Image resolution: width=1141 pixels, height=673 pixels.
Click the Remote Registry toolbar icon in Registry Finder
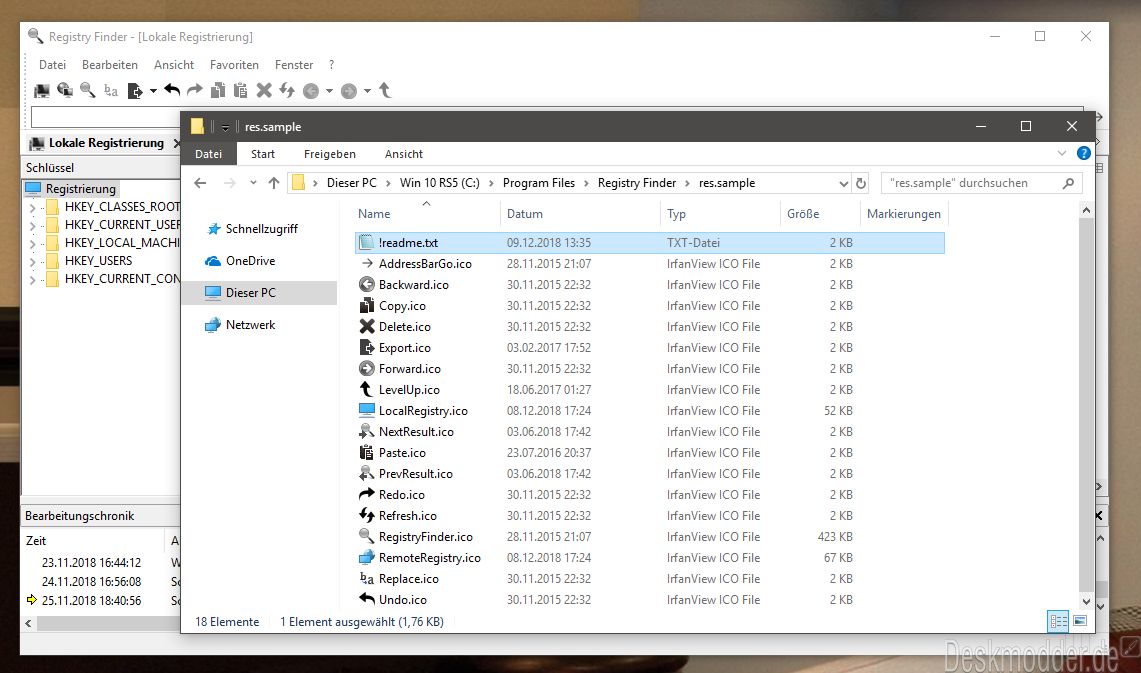click(65, 90)
